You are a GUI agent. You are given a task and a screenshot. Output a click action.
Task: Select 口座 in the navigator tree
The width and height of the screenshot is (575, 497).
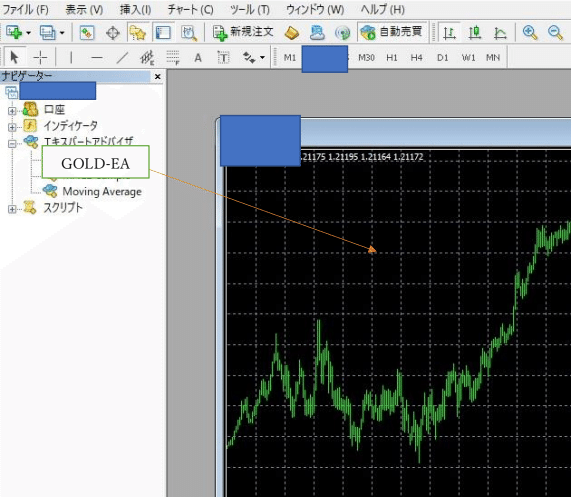click(54, 109)
